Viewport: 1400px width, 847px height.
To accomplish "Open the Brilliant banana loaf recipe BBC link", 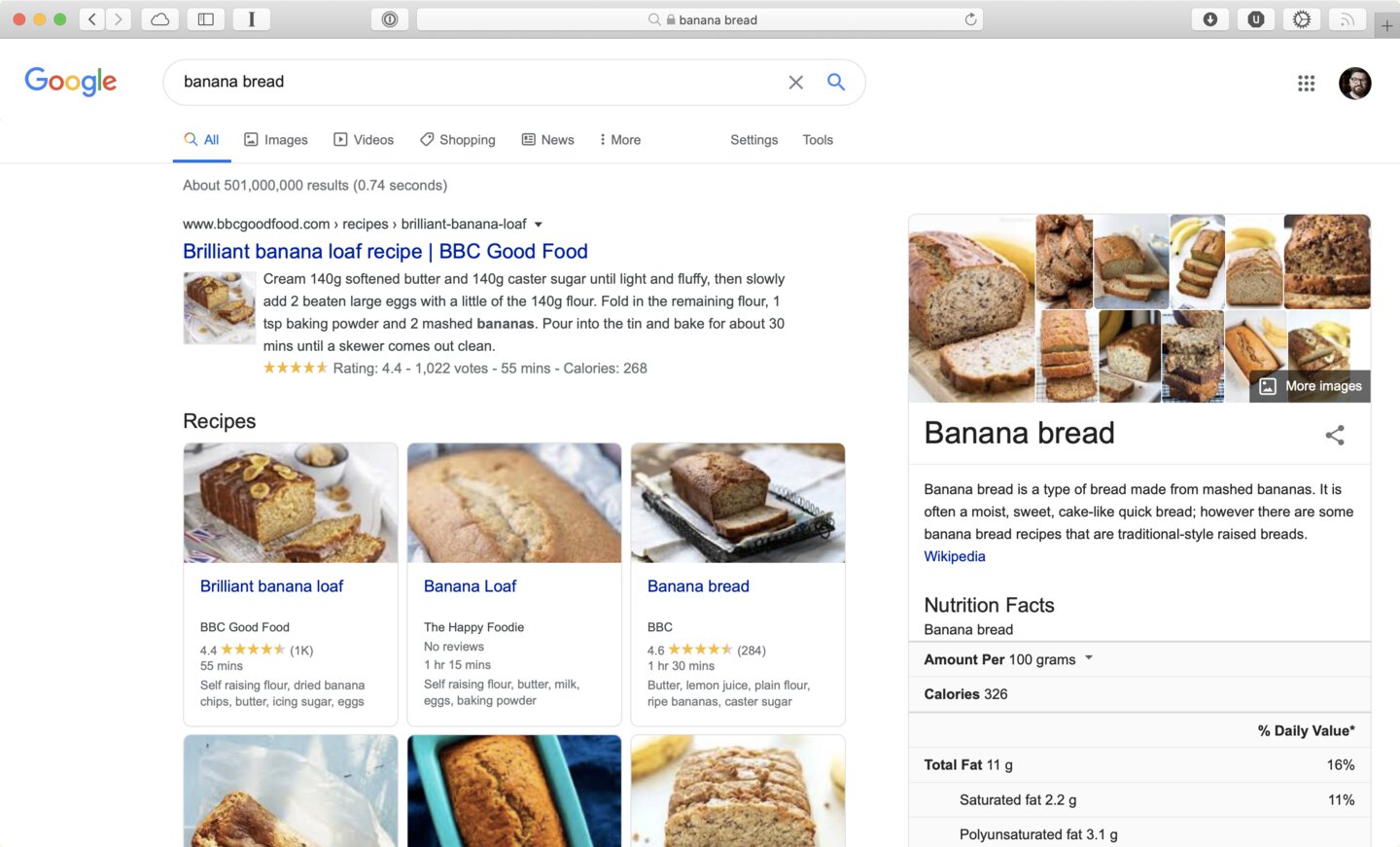I will 385,251.
